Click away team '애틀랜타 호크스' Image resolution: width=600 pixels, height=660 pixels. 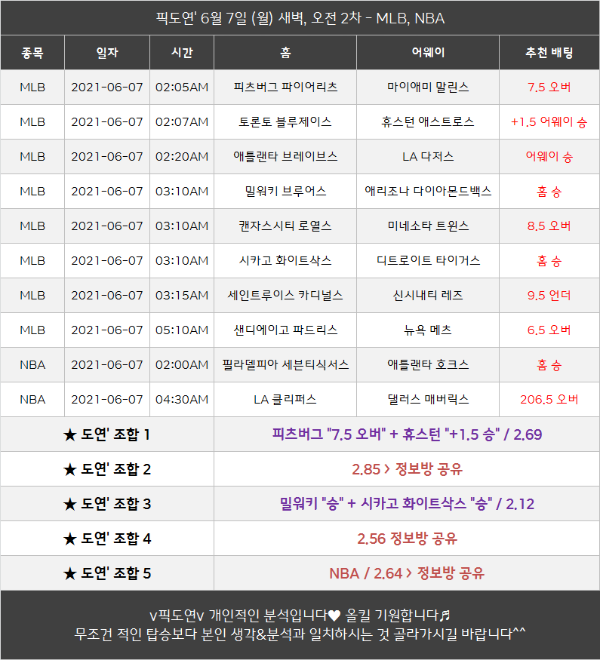[x=428, y=365]
